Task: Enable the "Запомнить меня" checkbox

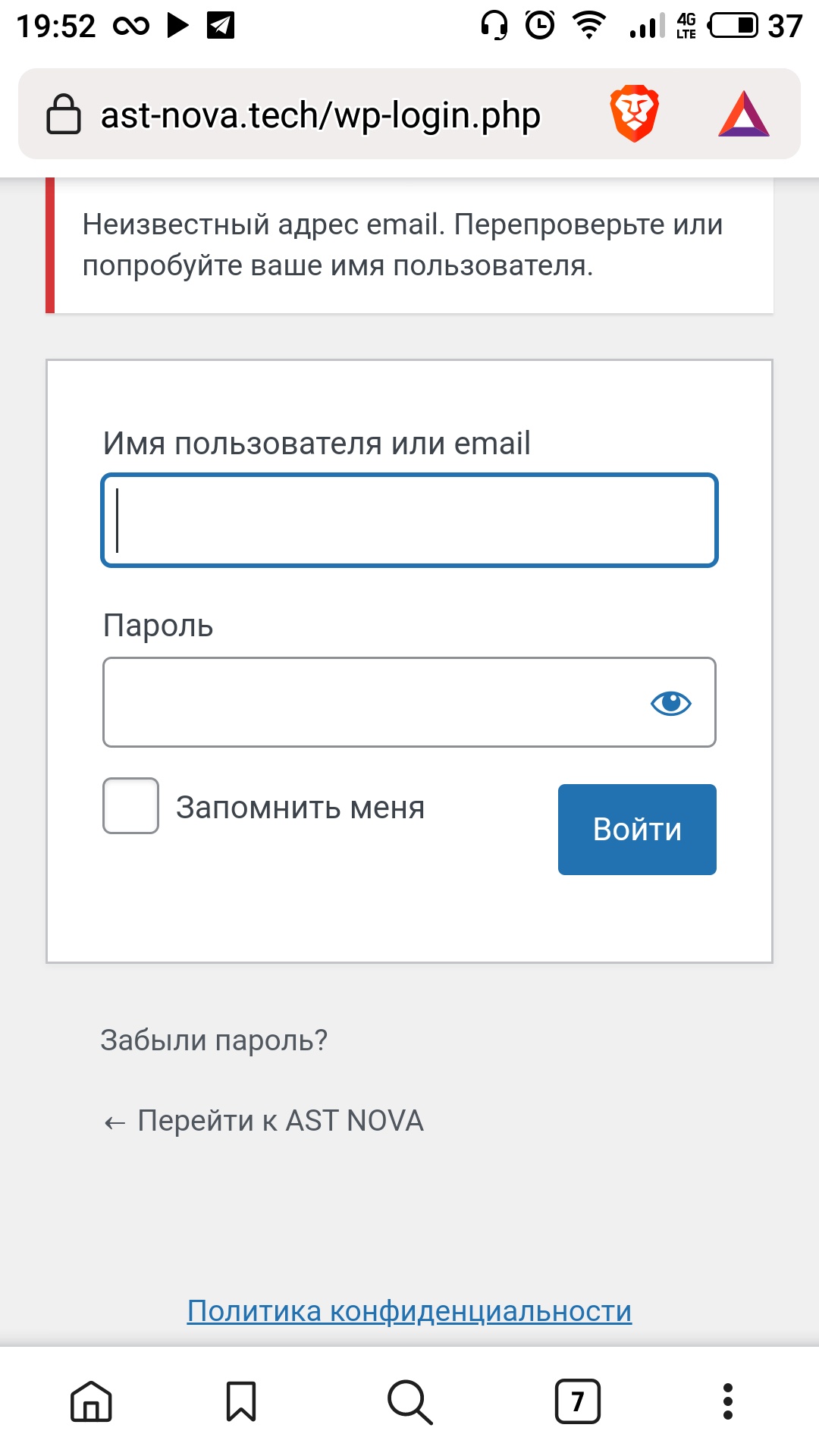Action: [x=130, y=805]
